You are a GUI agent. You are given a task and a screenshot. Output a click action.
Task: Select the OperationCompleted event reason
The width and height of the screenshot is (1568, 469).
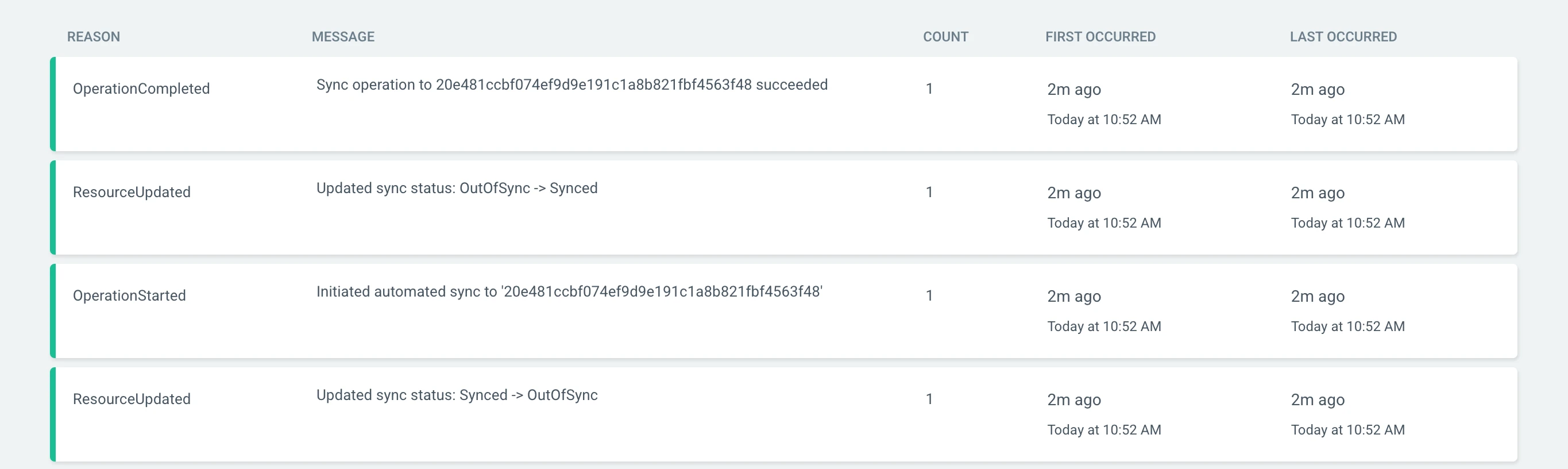coord(141,89)
